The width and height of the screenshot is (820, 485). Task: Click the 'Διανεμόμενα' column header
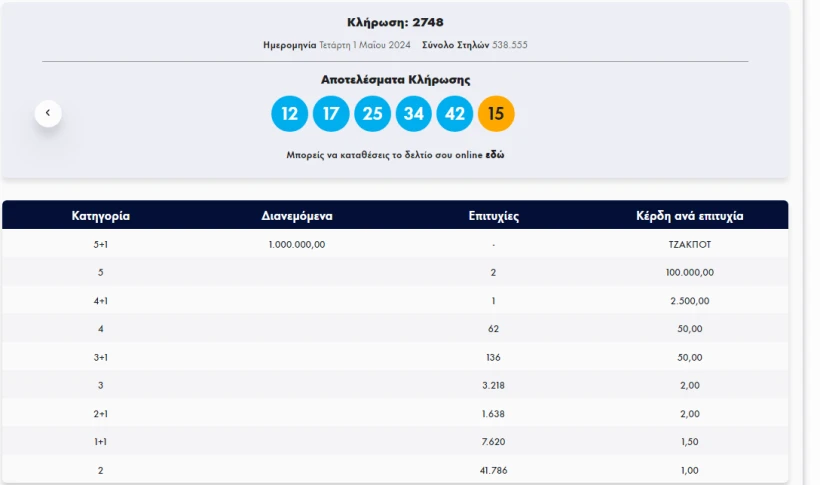pyautogui.click(x=297, y=215)
